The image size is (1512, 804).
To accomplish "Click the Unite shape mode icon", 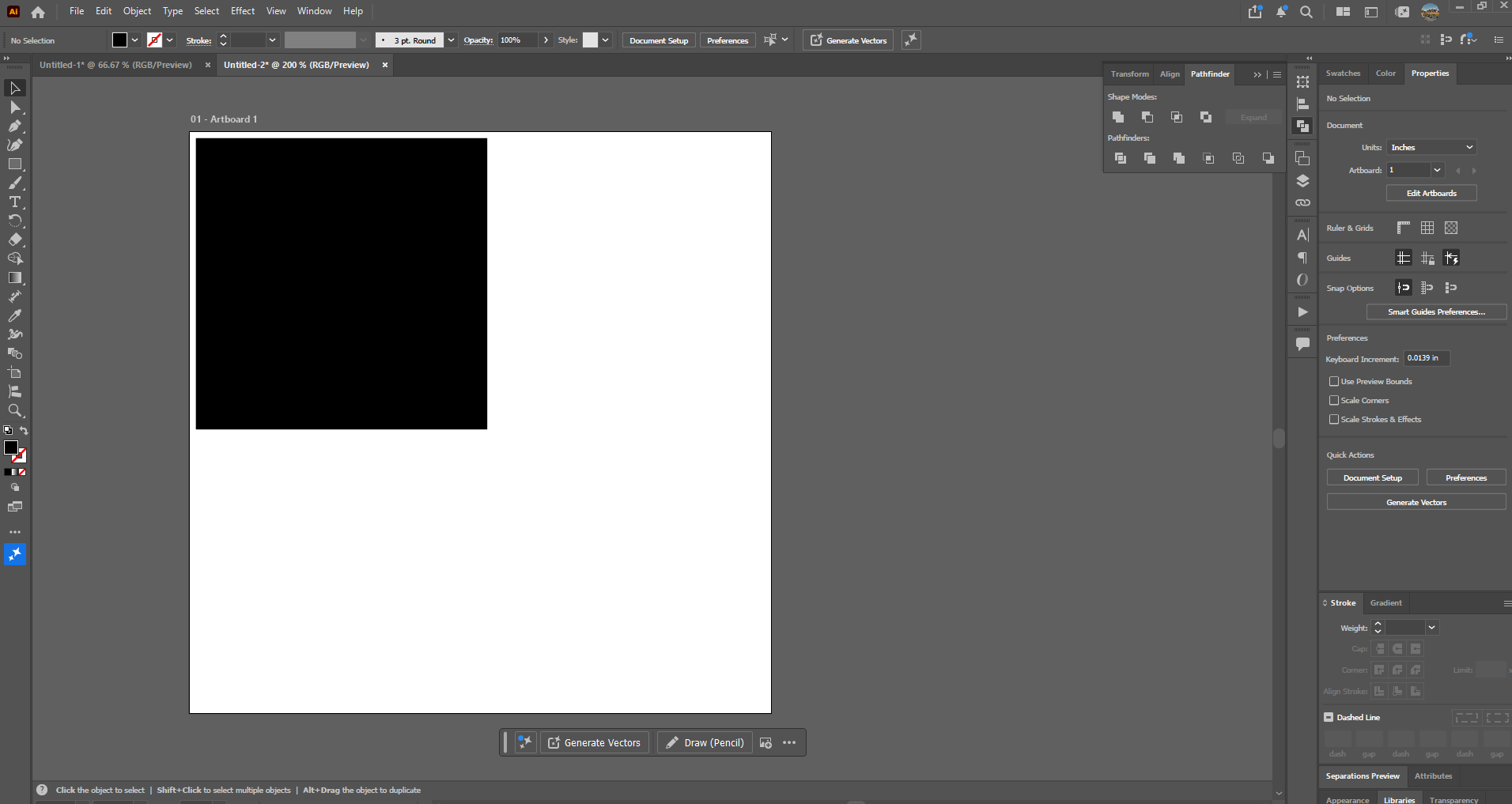I will (1118, 117).
